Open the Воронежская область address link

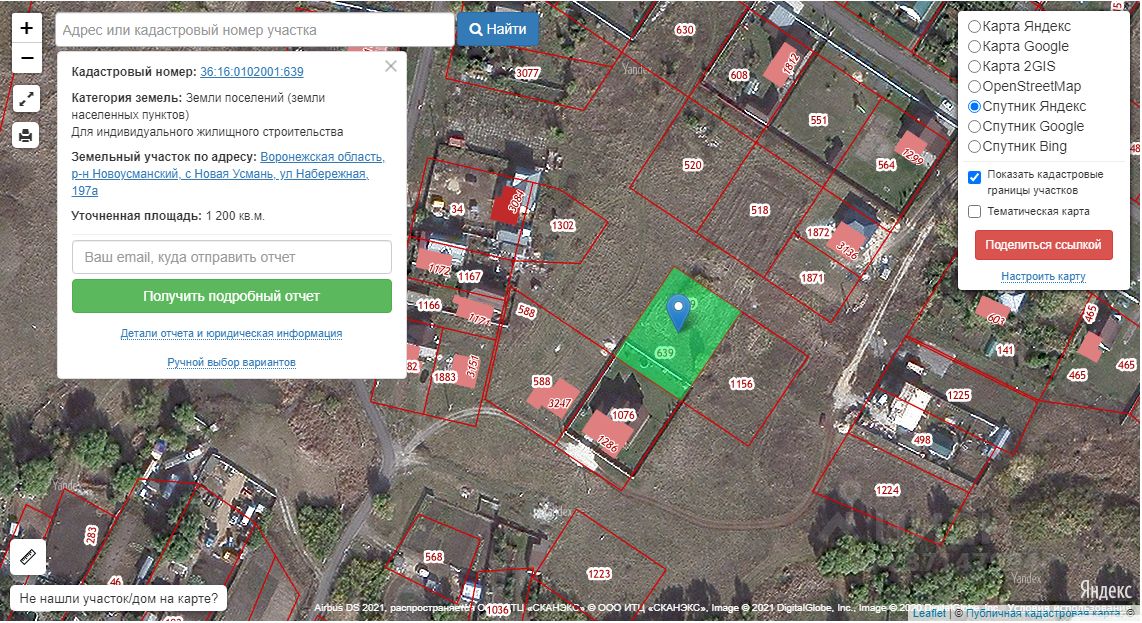tap(227, 173)
